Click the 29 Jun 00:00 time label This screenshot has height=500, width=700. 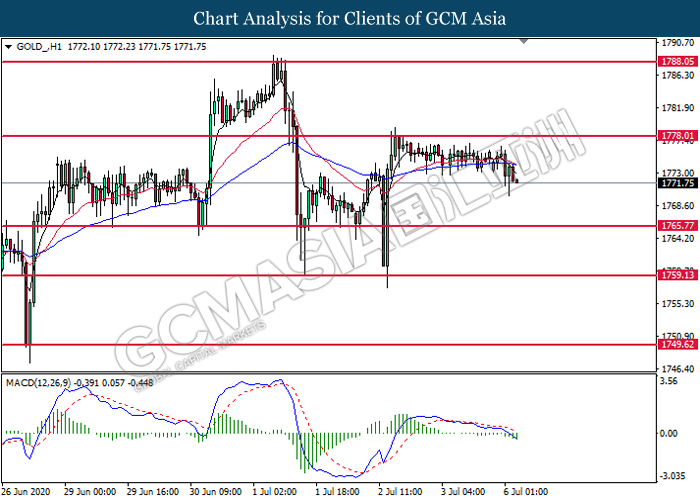tap(90, 492)
